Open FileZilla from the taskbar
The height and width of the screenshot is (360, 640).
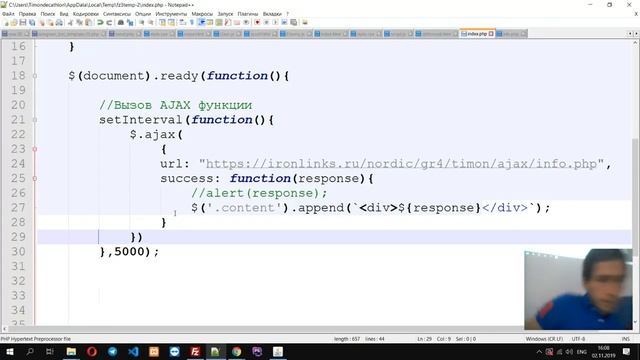click(x=195, y=352)
